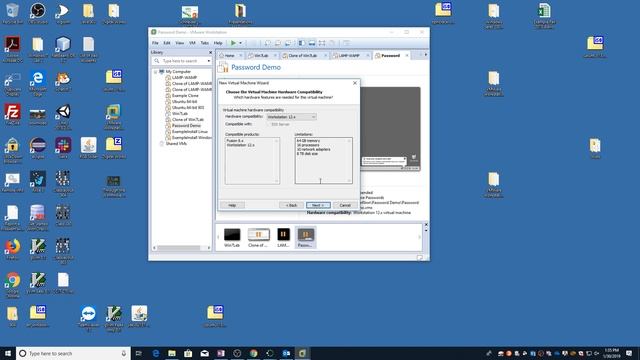Toggle the ESX Server checkbox

(269, 124)
